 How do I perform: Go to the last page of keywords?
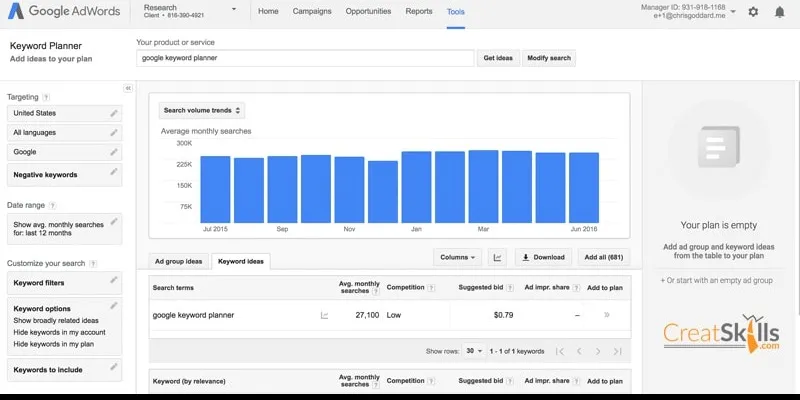[x=617, y=352]
